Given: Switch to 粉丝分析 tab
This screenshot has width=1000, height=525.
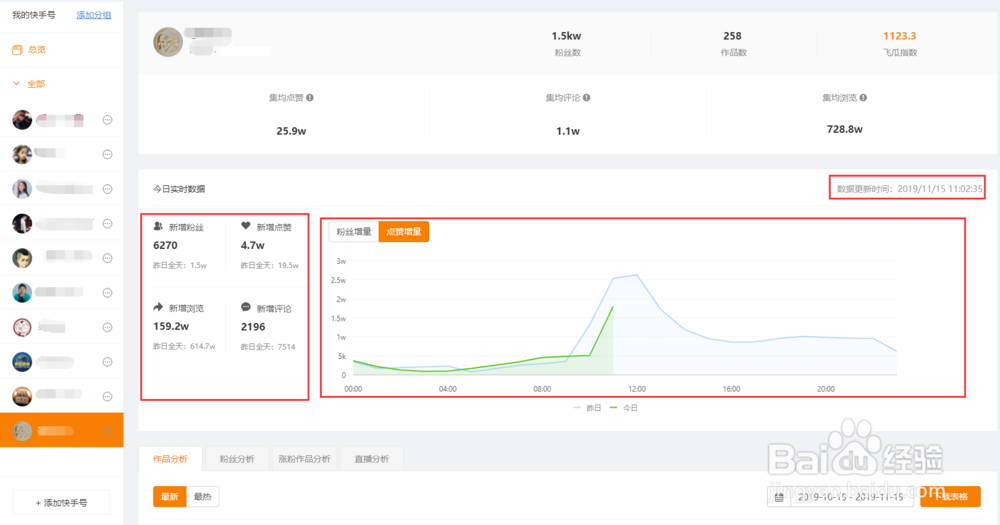Looking at the screenshot, I should point(237,459).
